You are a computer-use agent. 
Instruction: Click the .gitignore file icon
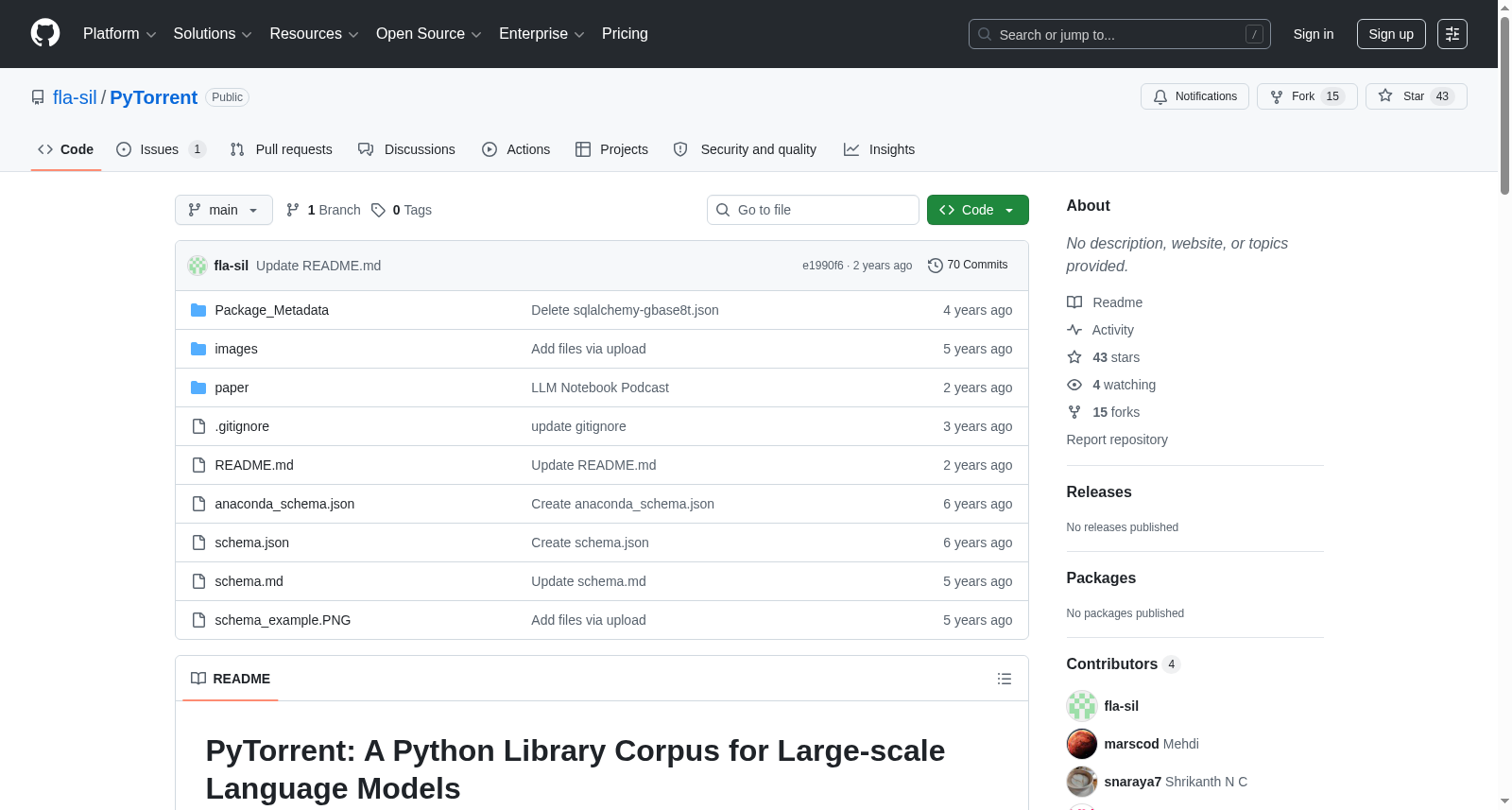click(x=198, y=426)
